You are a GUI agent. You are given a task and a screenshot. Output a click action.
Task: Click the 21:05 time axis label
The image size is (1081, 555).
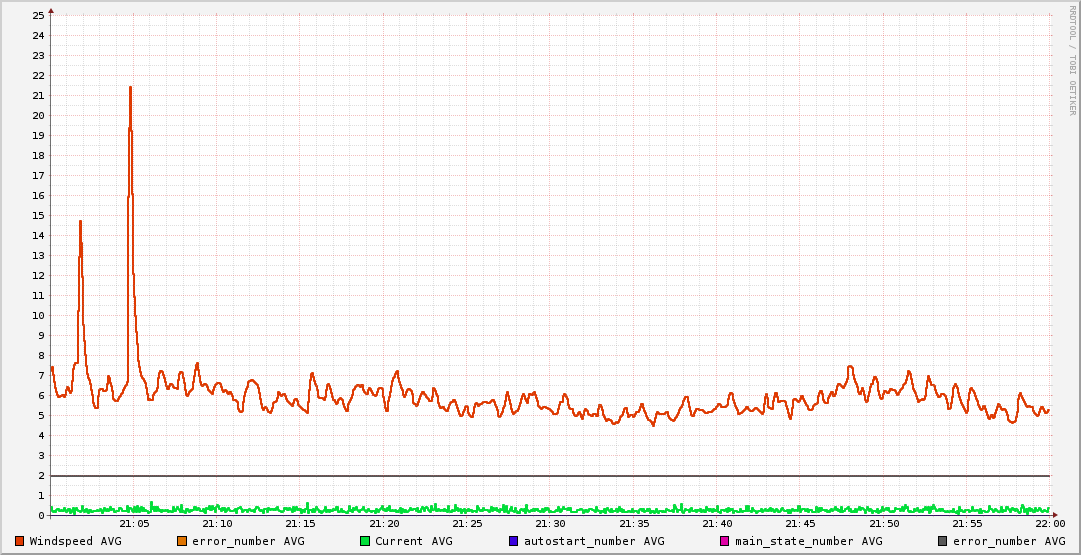point(134,523)
